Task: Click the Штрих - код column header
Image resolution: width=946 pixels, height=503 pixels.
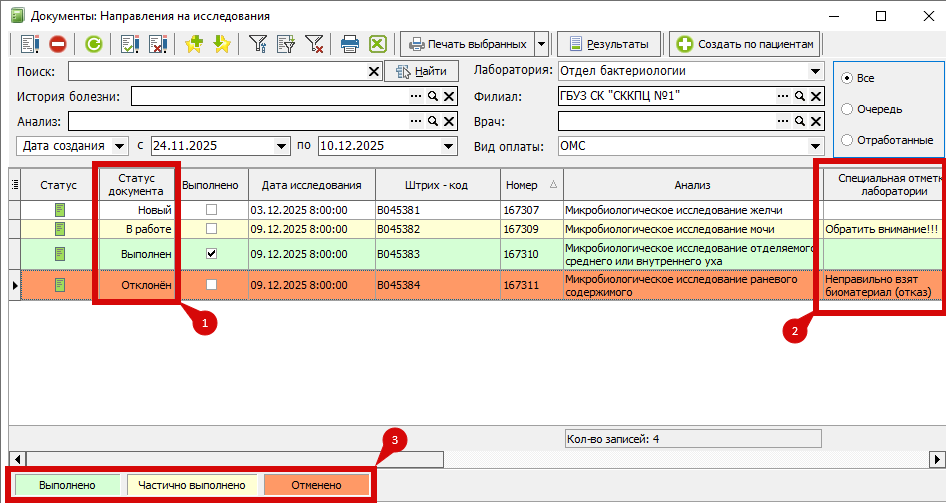Action: click(x=436, y=185)
